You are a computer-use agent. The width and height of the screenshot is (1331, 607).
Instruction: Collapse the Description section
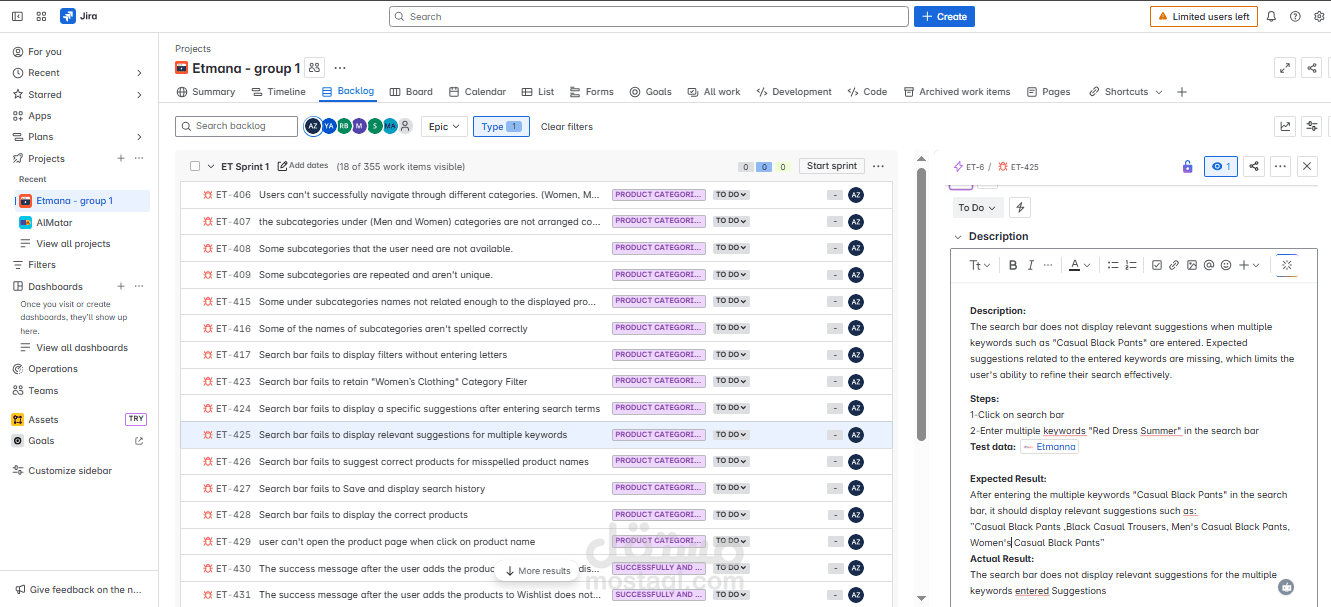pos(958,237)
